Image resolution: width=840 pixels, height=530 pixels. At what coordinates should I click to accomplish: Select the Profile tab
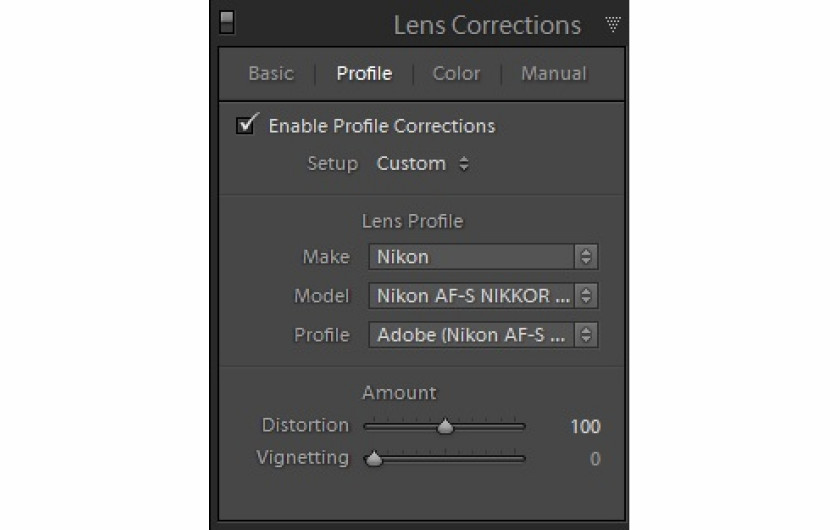coord(364,73)
